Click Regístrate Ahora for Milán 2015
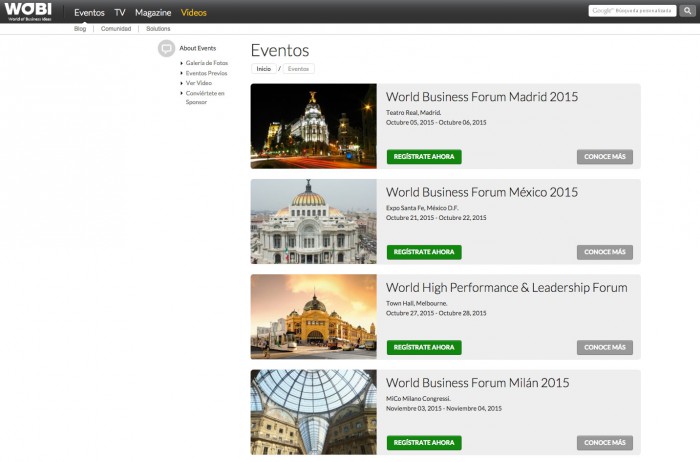 (424, 443)
